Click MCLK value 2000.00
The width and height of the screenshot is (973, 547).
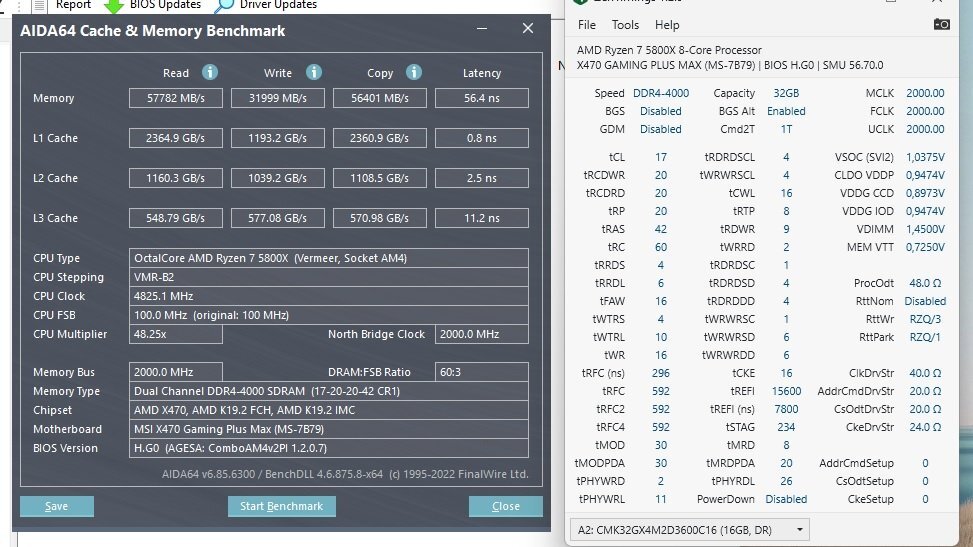(925, 93)
